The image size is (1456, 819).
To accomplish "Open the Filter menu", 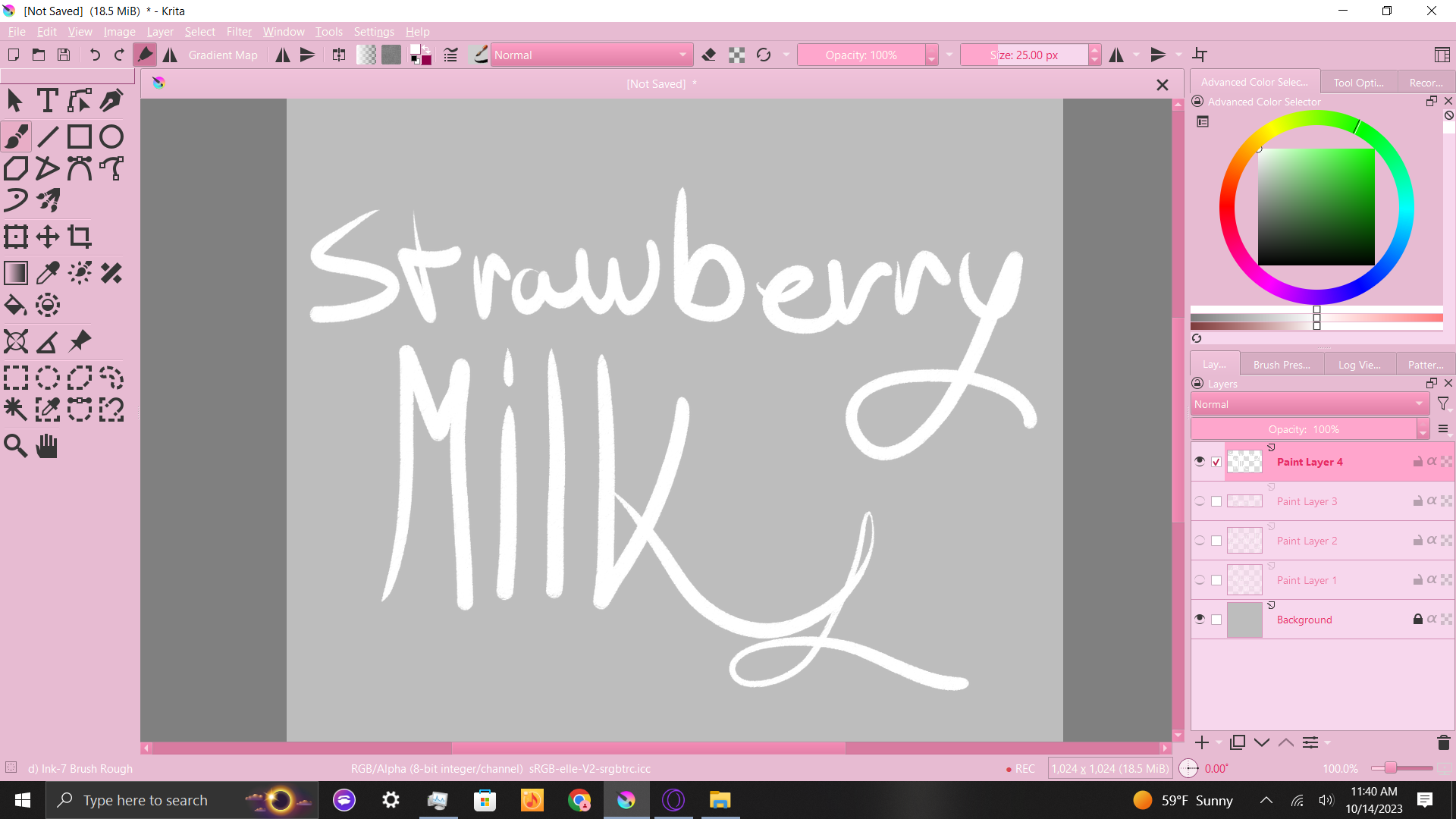I will 238,31.
